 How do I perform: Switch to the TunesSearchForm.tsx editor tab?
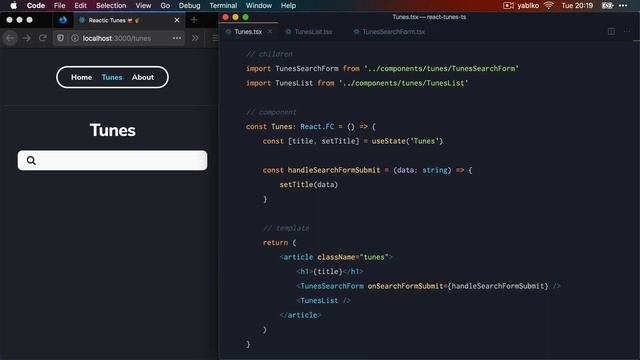point(393,31)
